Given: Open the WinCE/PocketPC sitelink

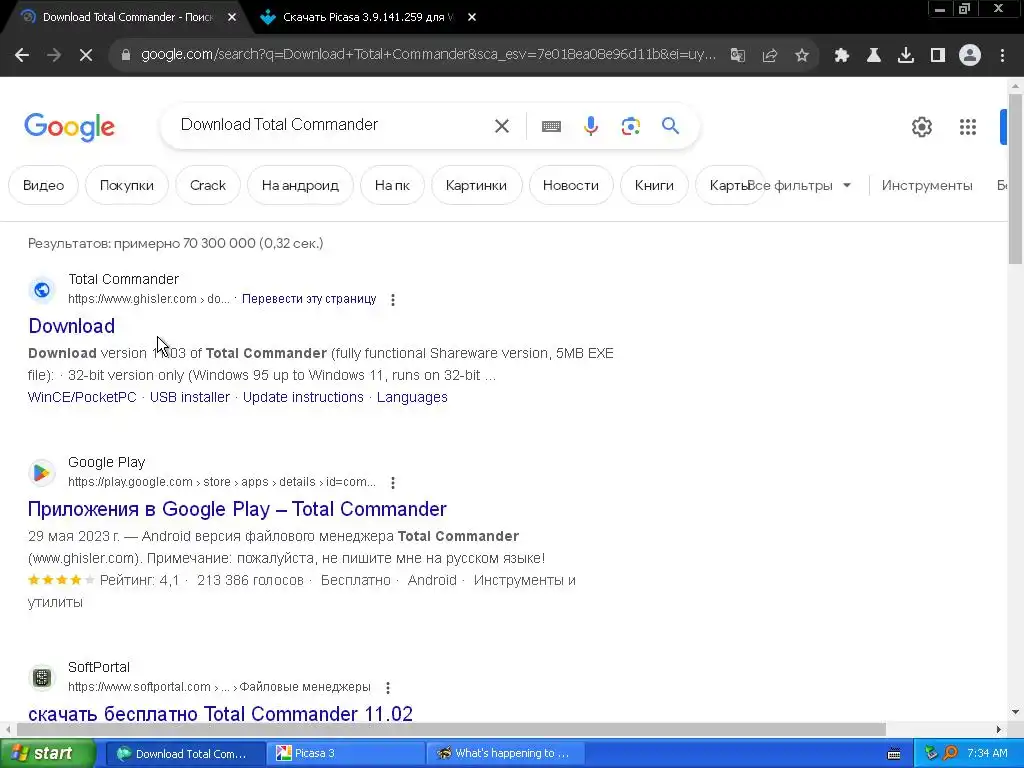Looking at the screenshot, I should coord(82,397).
